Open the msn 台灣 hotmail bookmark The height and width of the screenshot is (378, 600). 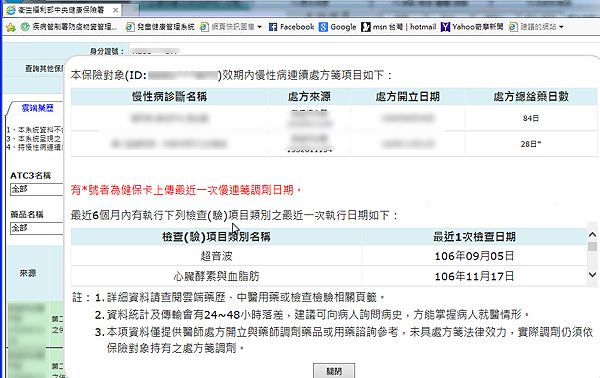[399, 27]
